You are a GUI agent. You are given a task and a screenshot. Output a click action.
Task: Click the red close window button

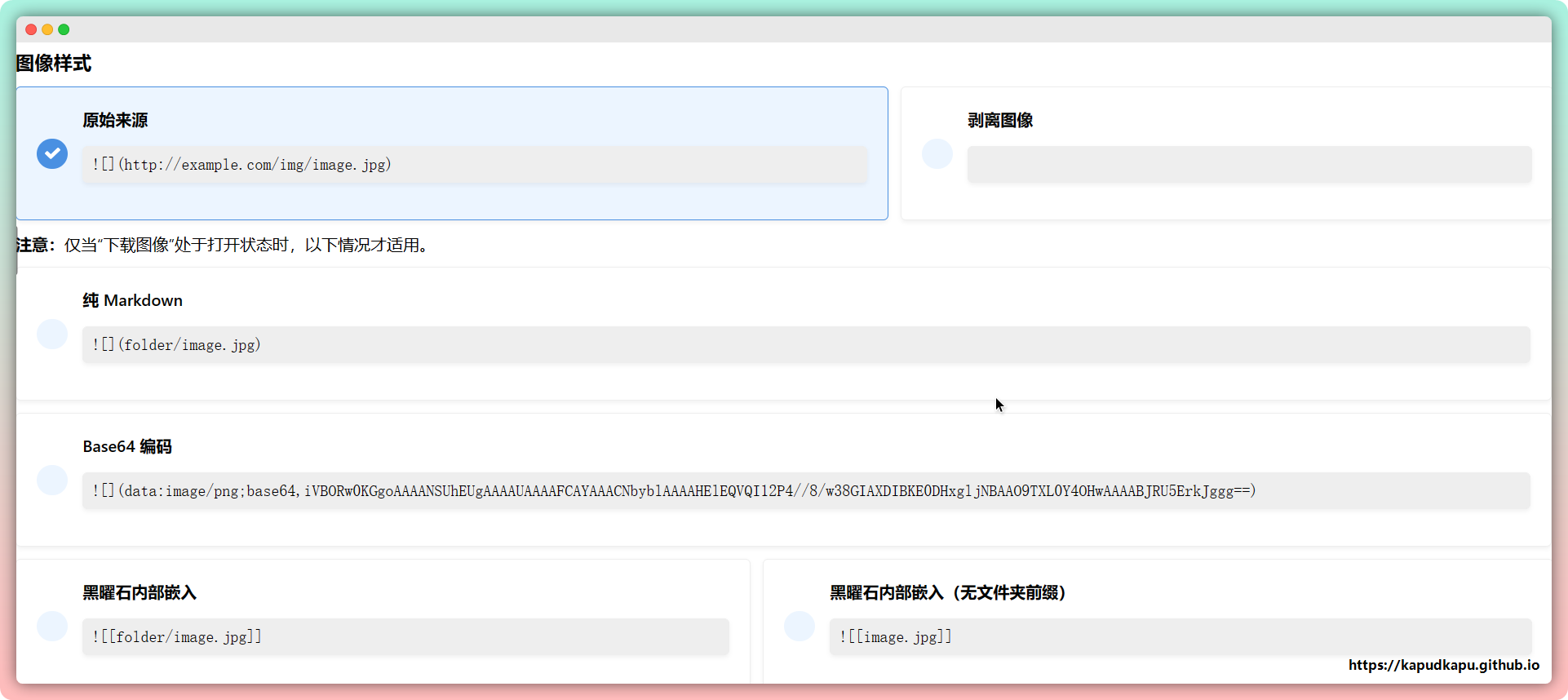31,29
